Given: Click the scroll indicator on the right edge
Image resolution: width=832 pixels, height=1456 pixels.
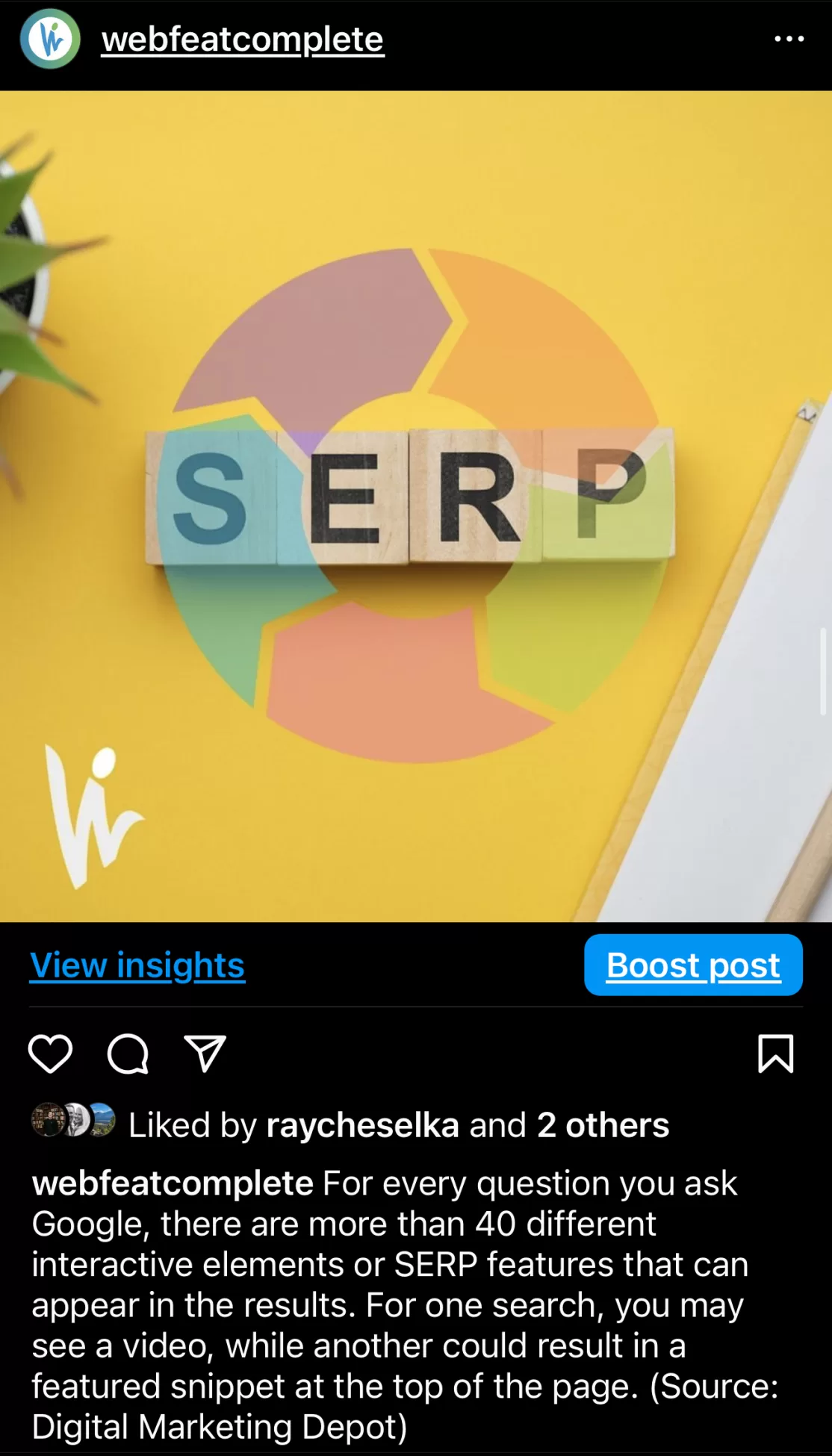Looking at the screenshot, I should [824, 671].
